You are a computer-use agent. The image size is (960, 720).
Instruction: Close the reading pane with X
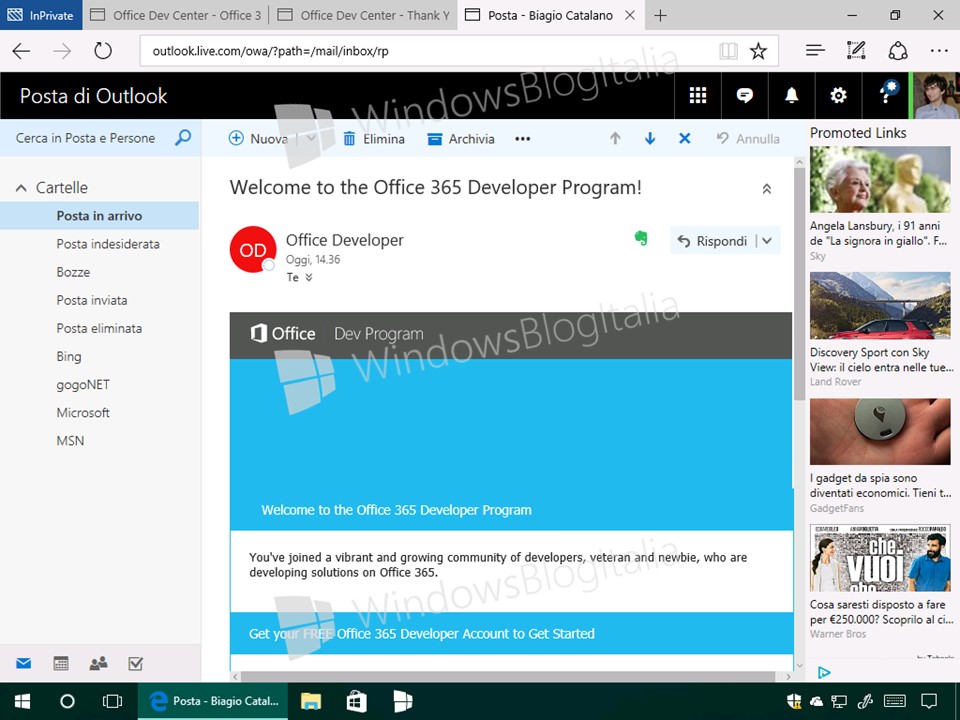point(684,139)
